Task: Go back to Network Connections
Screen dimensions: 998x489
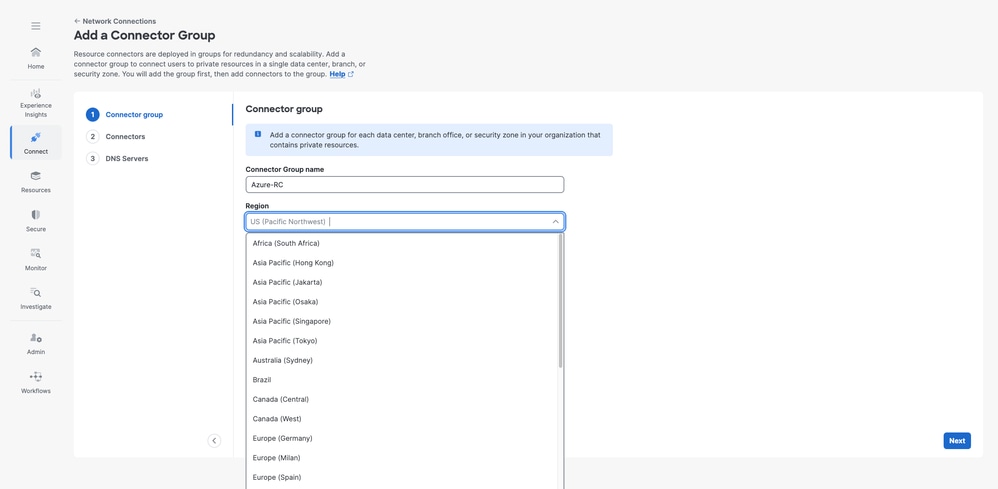Action: click(x=119, y=21)
